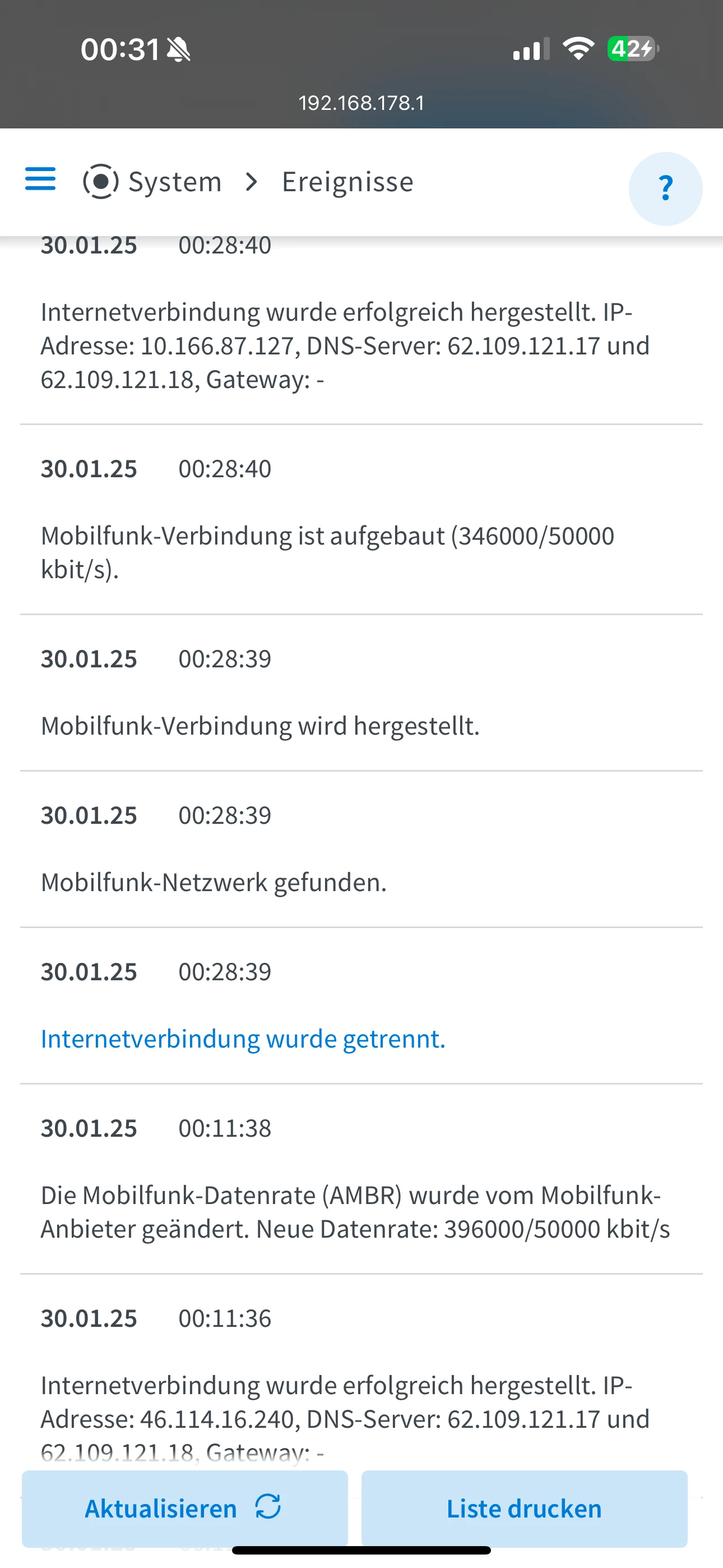
Task: Tap the cellular signal bars icon
Action: coord(531,49)
